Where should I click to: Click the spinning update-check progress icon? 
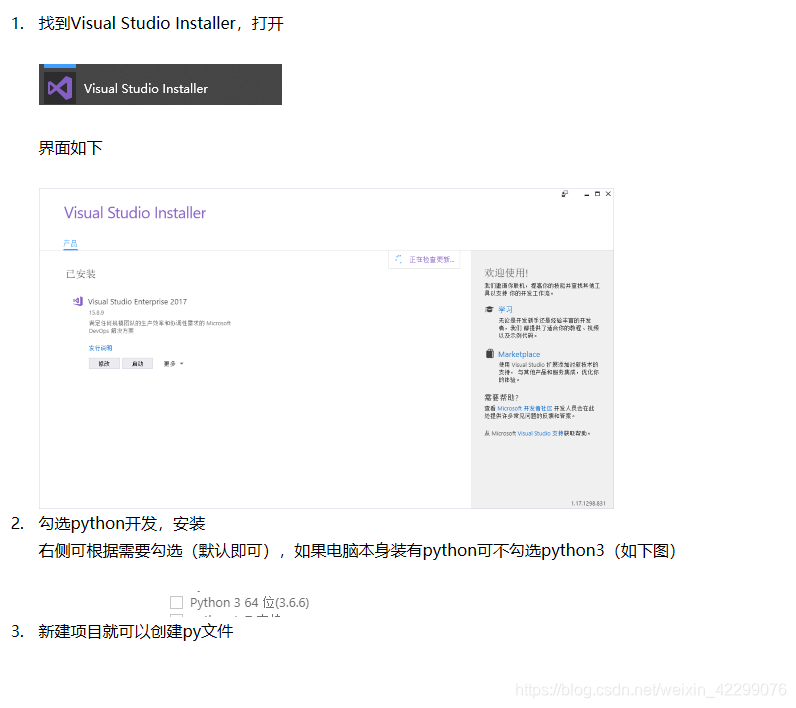click(399, 259)
